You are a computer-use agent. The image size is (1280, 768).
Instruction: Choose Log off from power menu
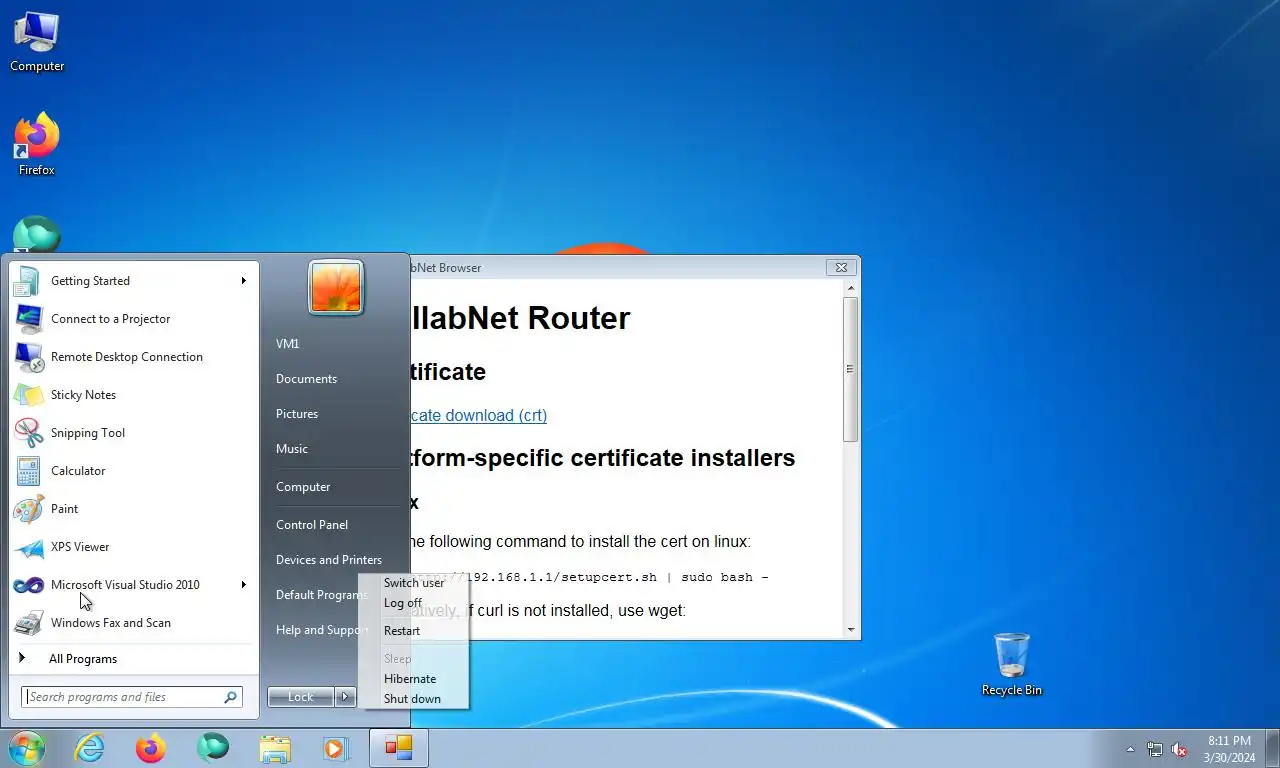(403, 603)
